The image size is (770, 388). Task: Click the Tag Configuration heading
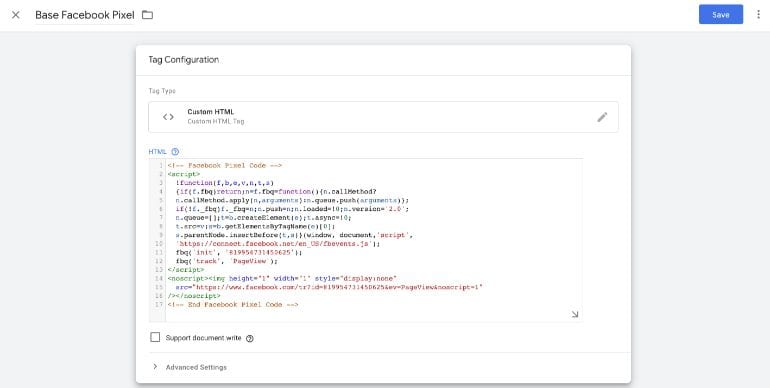[x=184, y=60]
